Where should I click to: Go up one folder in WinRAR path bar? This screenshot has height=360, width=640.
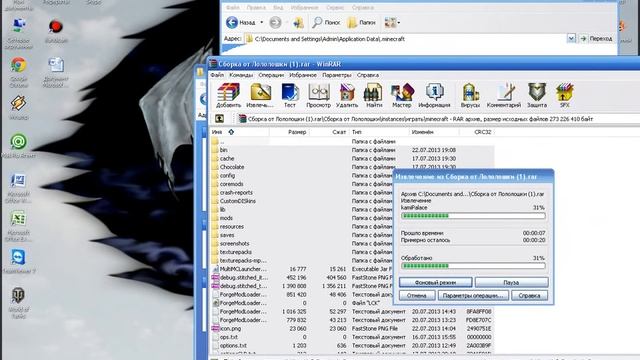219,119
